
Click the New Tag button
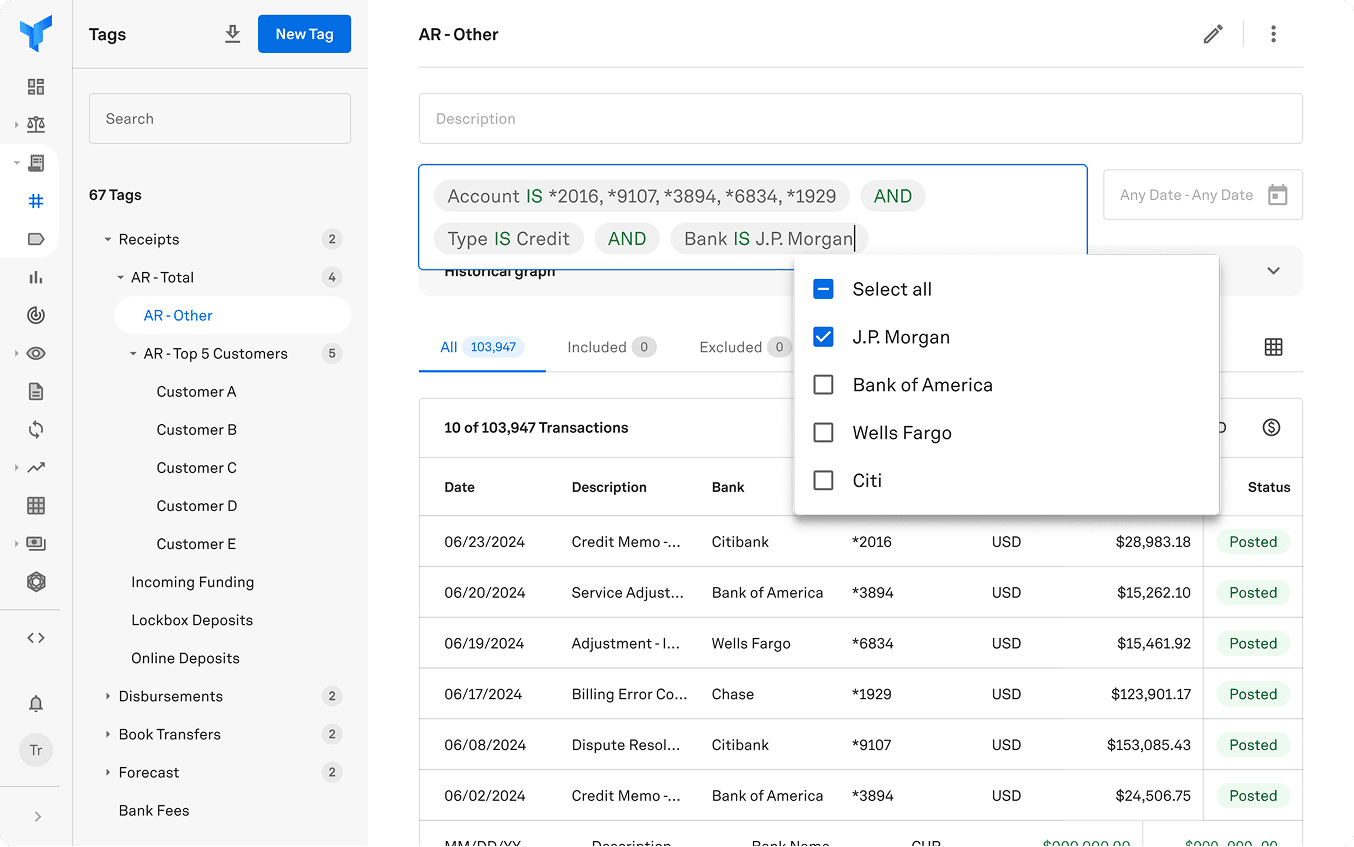[304, 34]
